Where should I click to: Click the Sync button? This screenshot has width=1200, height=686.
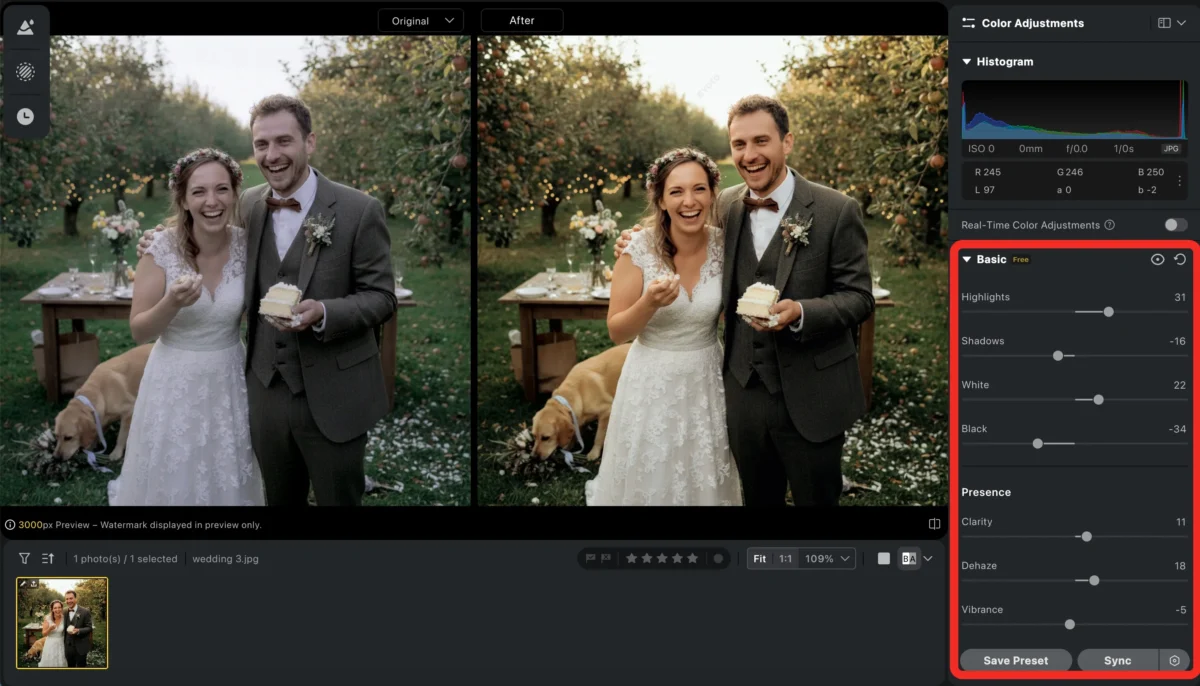coord(1117,661)
